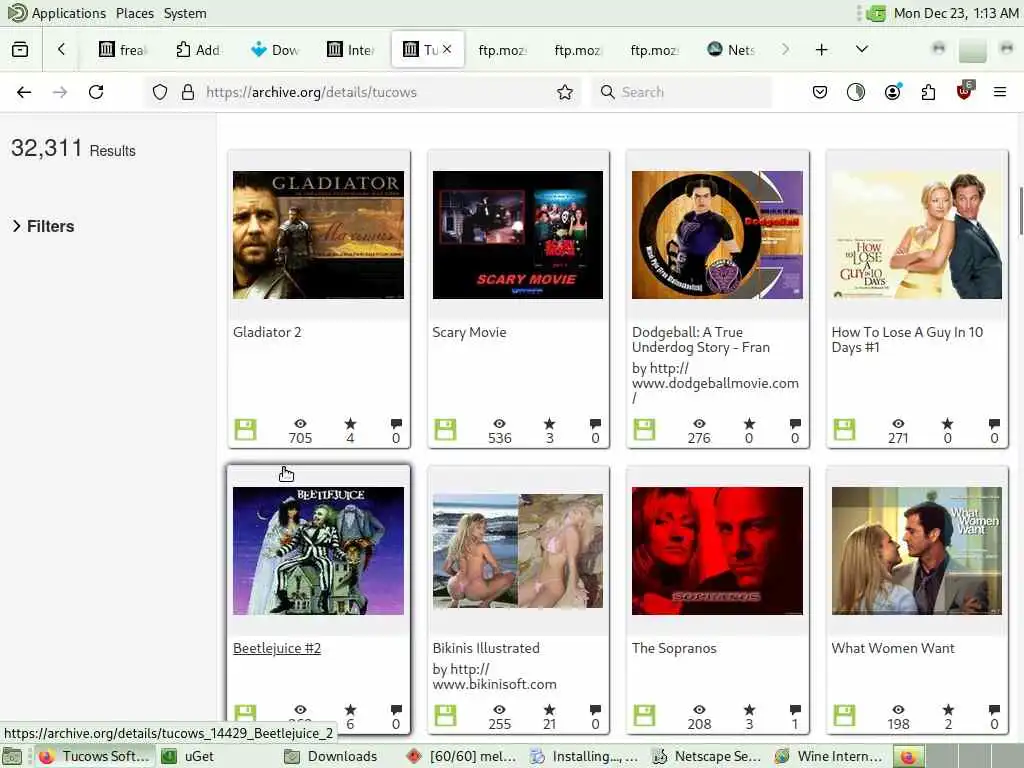Click the clock date and time

(955, 13)
